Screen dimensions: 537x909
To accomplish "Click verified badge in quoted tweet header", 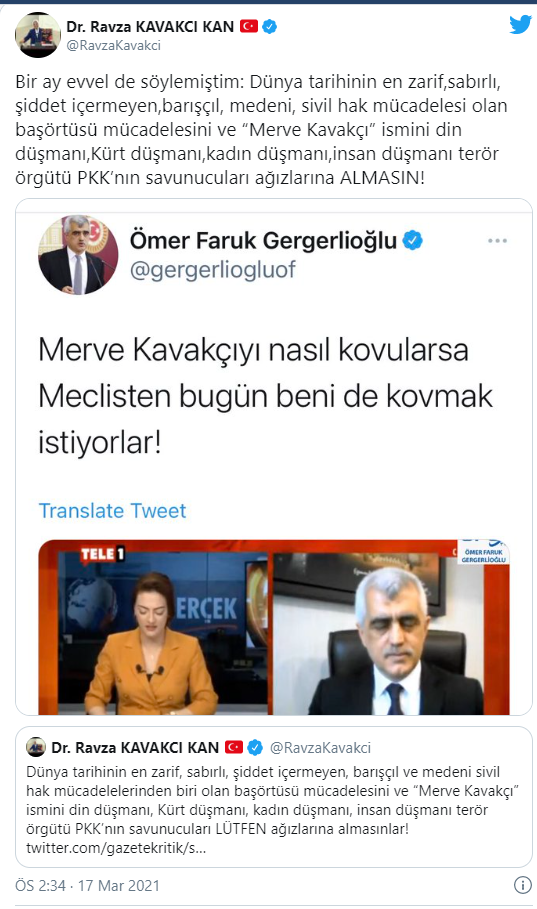I will (255, 748).
